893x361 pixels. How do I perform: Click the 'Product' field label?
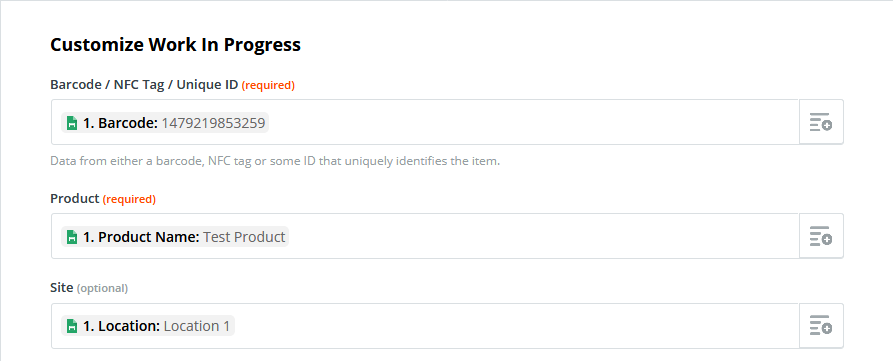pyautogui.click(x=75, y=199)
